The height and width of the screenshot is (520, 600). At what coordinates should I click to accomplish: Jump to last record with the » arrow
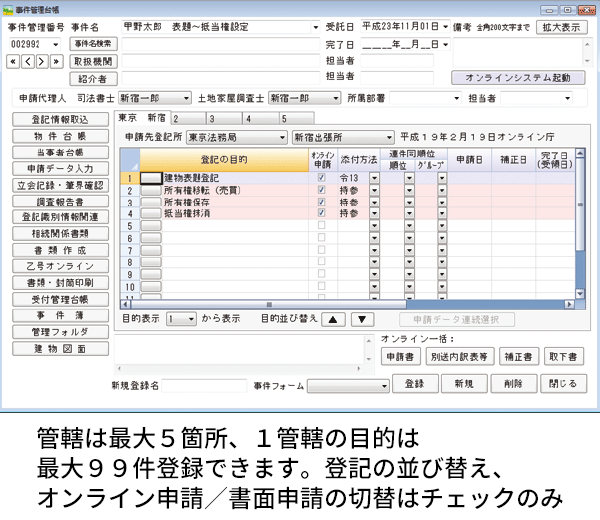pos(56,62)
